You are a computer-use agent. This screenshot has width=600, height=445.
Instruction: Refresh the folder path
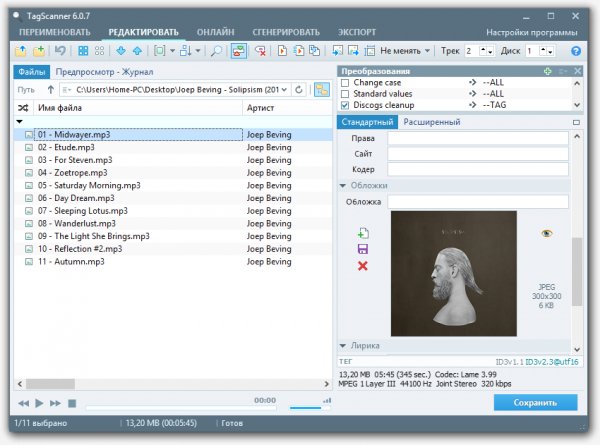[x=299, y=90]
